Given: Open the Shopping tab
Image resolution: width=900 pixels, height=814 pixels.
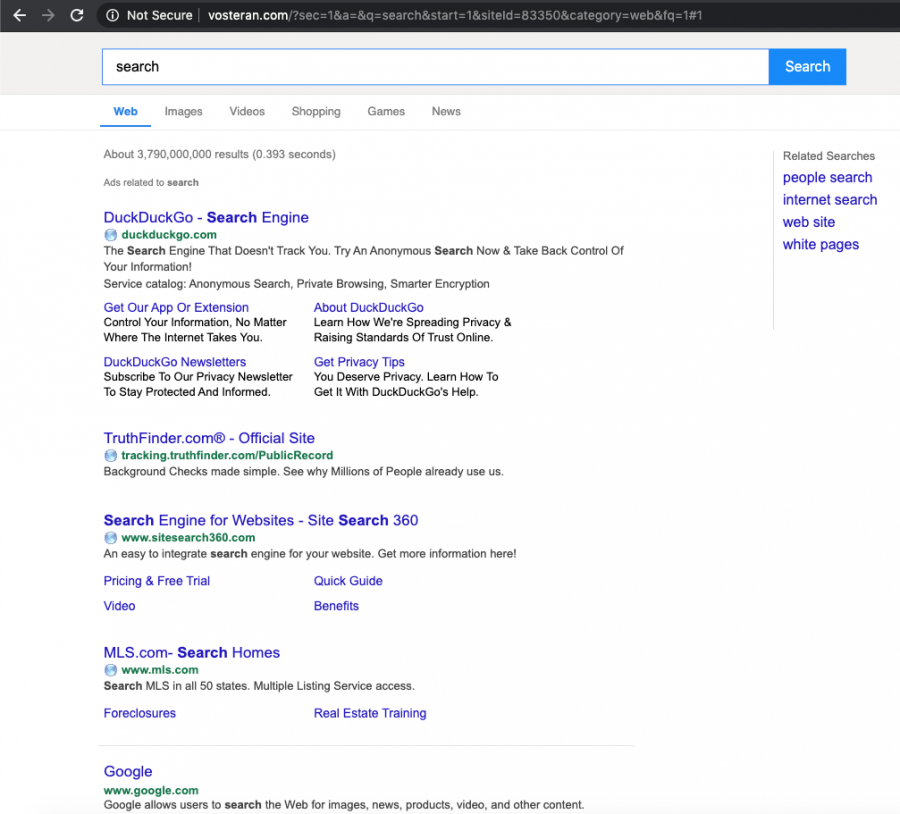Looking at the screenshot, I should tap(316, 111).
